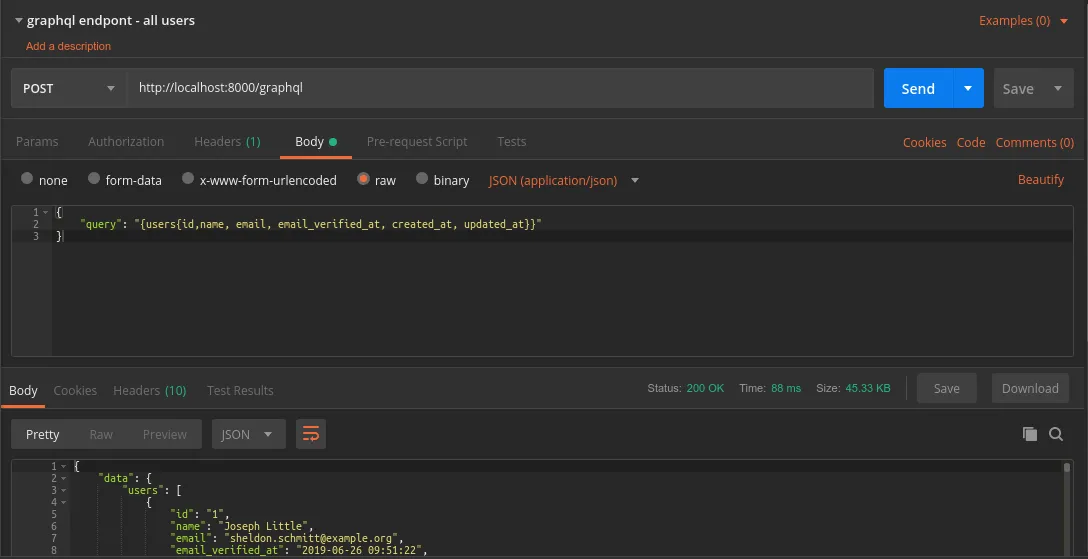
Task: Click the response vertical scrollbar thumb
Action: 1067,468
